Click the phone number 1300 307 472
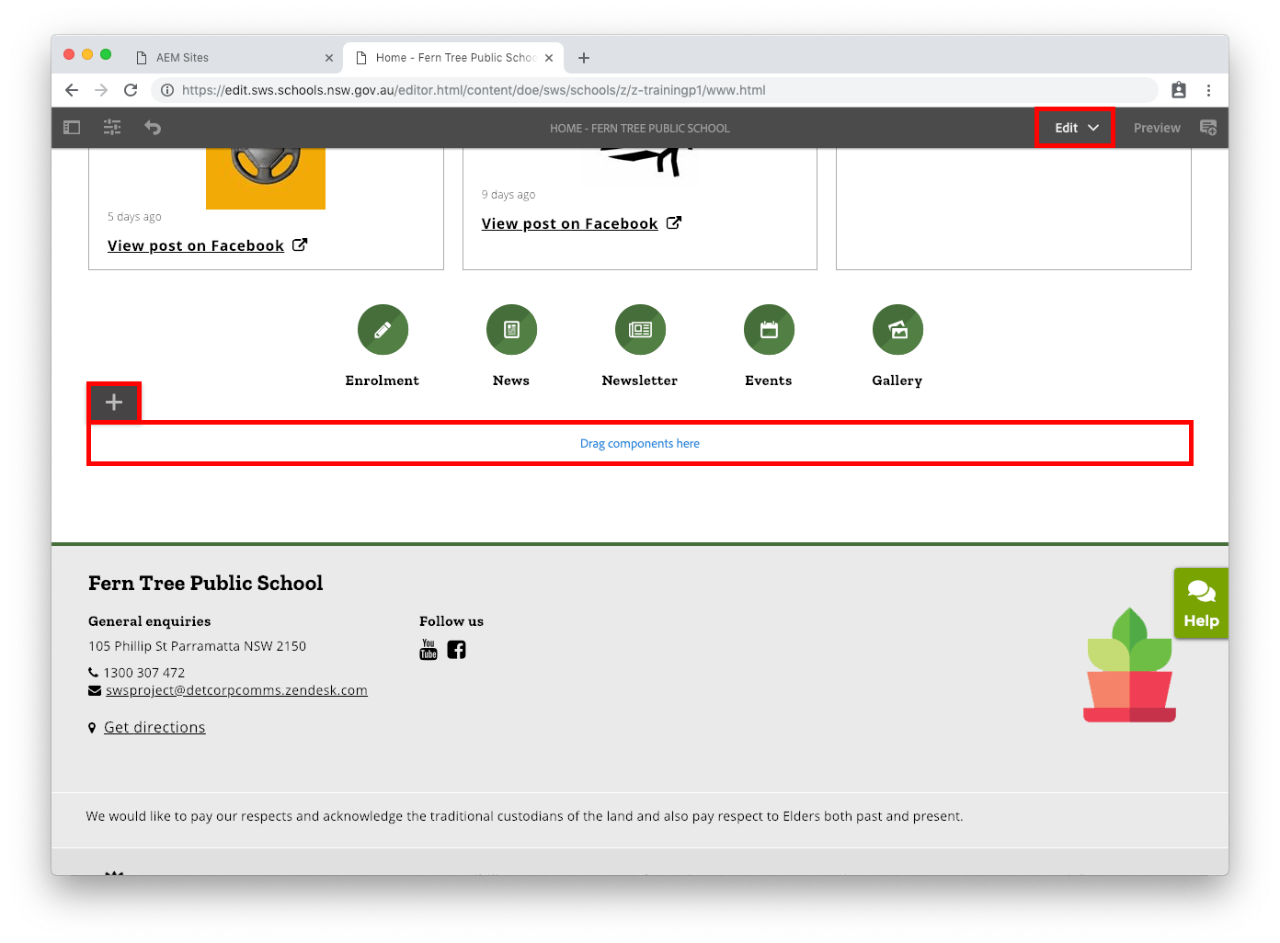This screenshot has height=943, width=1280. (x=144, y=672)
